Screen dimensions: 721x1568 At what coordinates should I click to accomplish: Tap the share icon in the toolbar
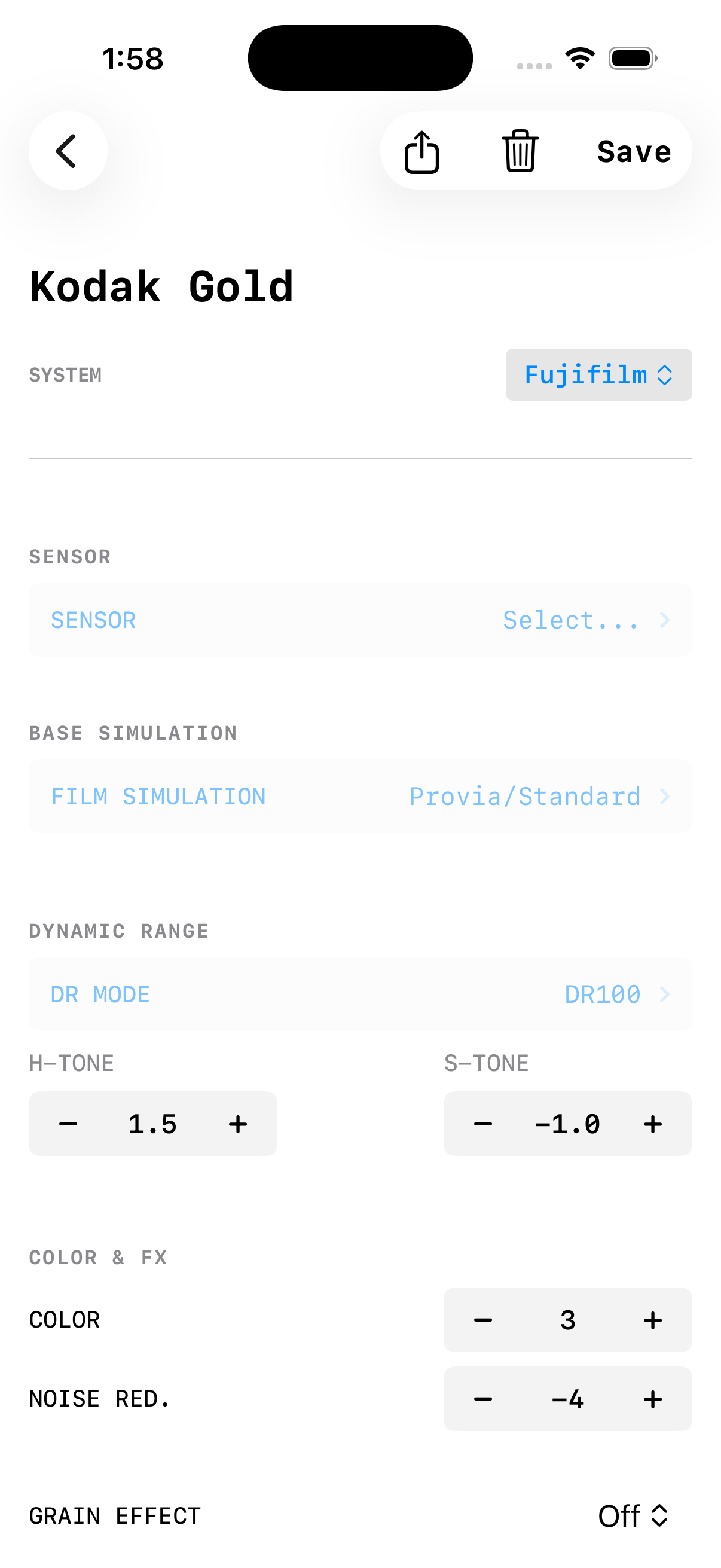tap(421, 151)
